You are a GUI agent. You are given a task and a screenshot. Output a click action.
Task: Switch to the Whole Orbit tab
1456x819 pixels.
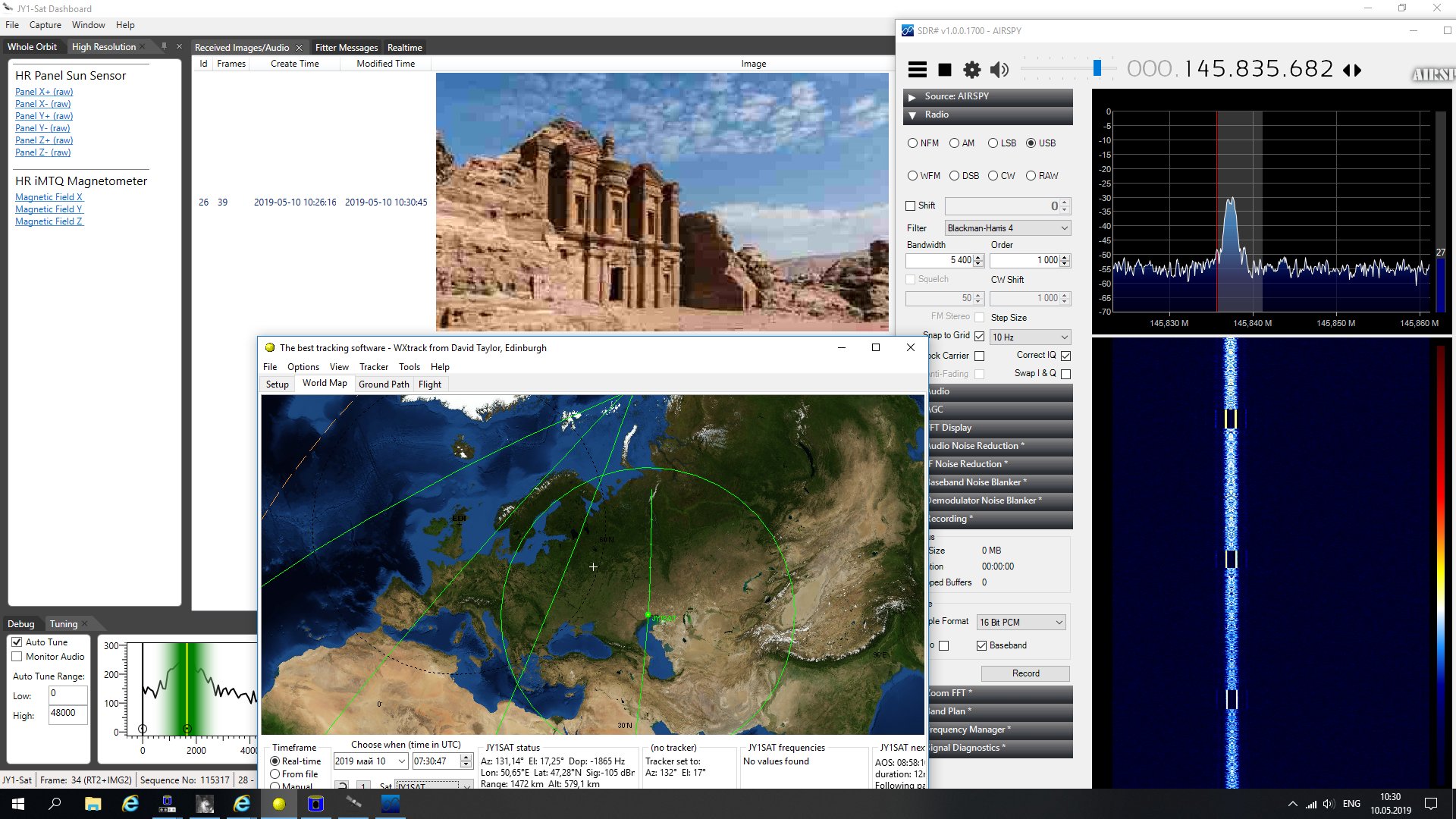coord(32,47)
